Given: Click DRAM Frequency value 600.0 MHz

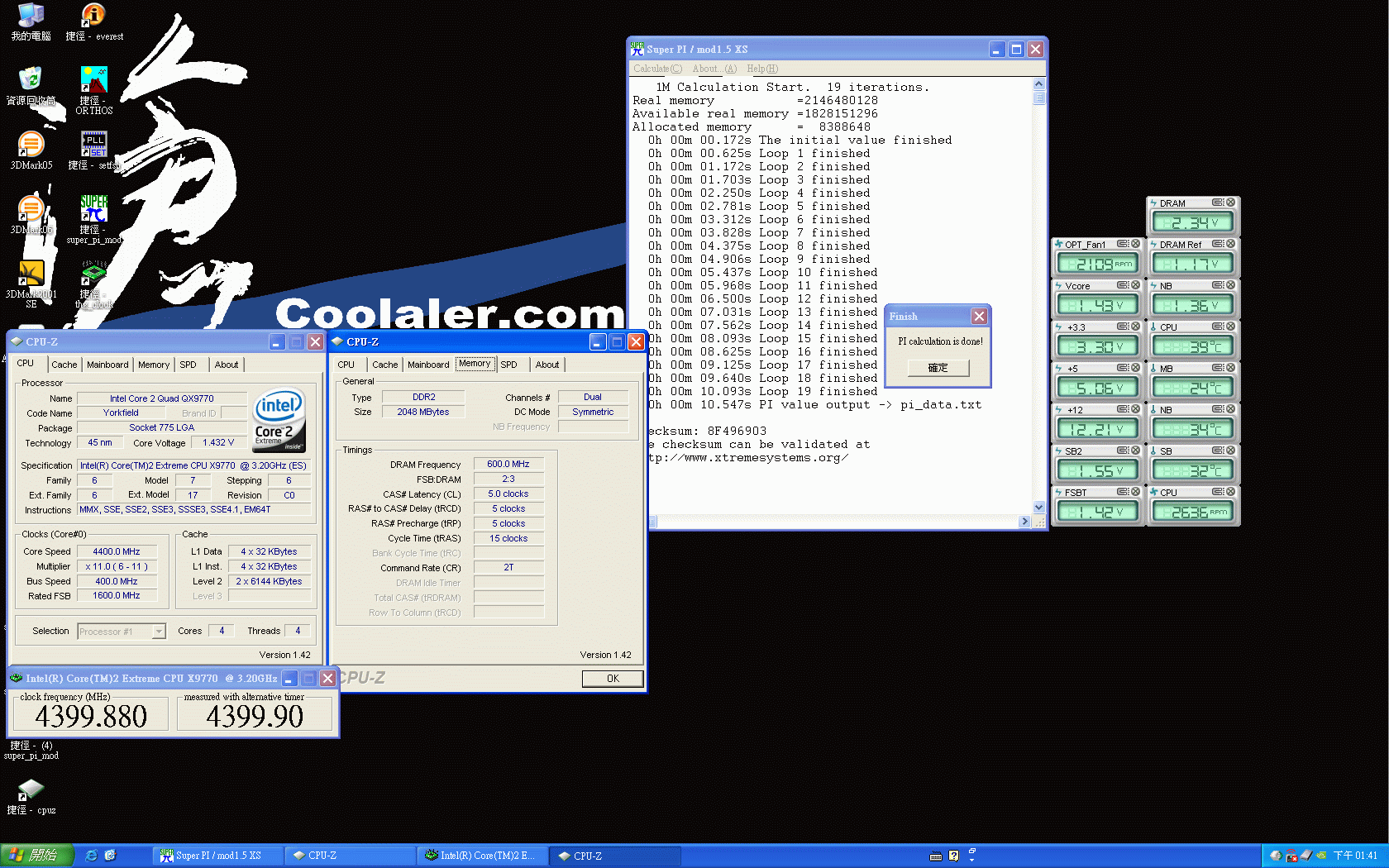Looking at the screenshot, I should pyautogui.click(x=508, y=465).
